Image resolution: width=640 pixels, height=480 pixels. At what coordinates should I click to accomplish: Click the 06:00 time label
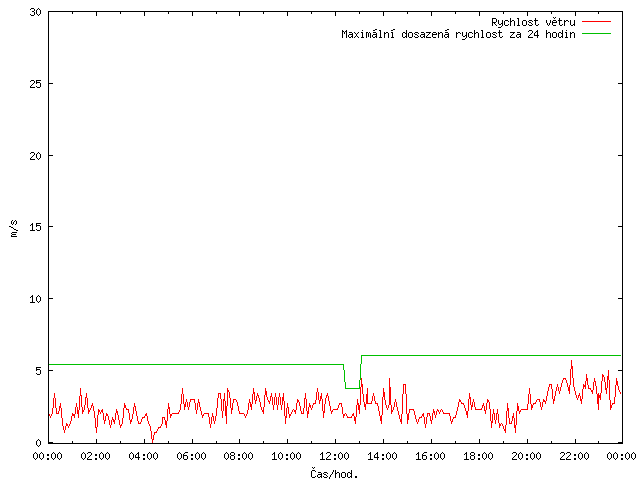pyautogui.click(x=191, y=456)
